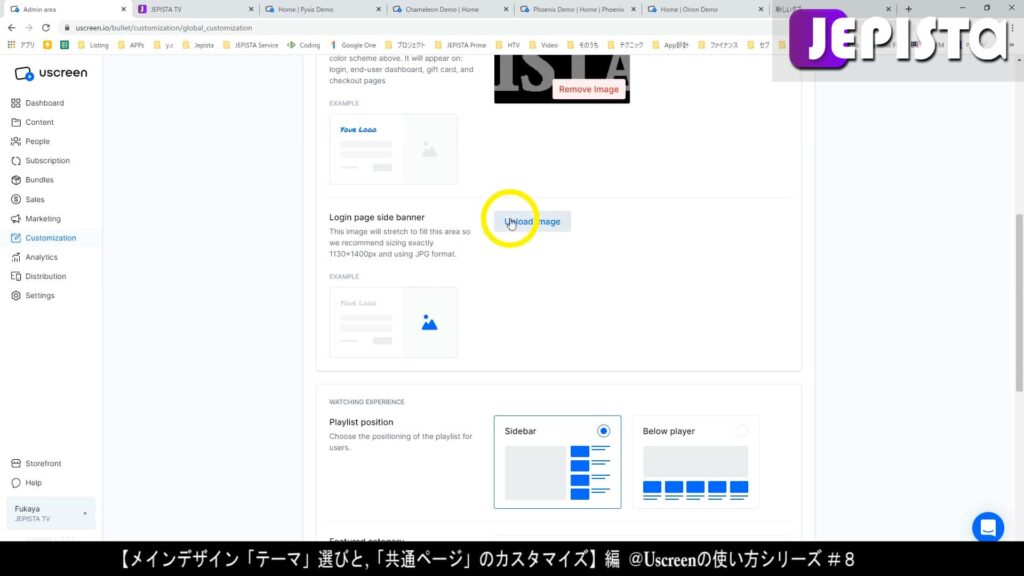Click the Marketing megaphone icon
This screenshot has height=576, width=1024.
(x=16, y=219)
